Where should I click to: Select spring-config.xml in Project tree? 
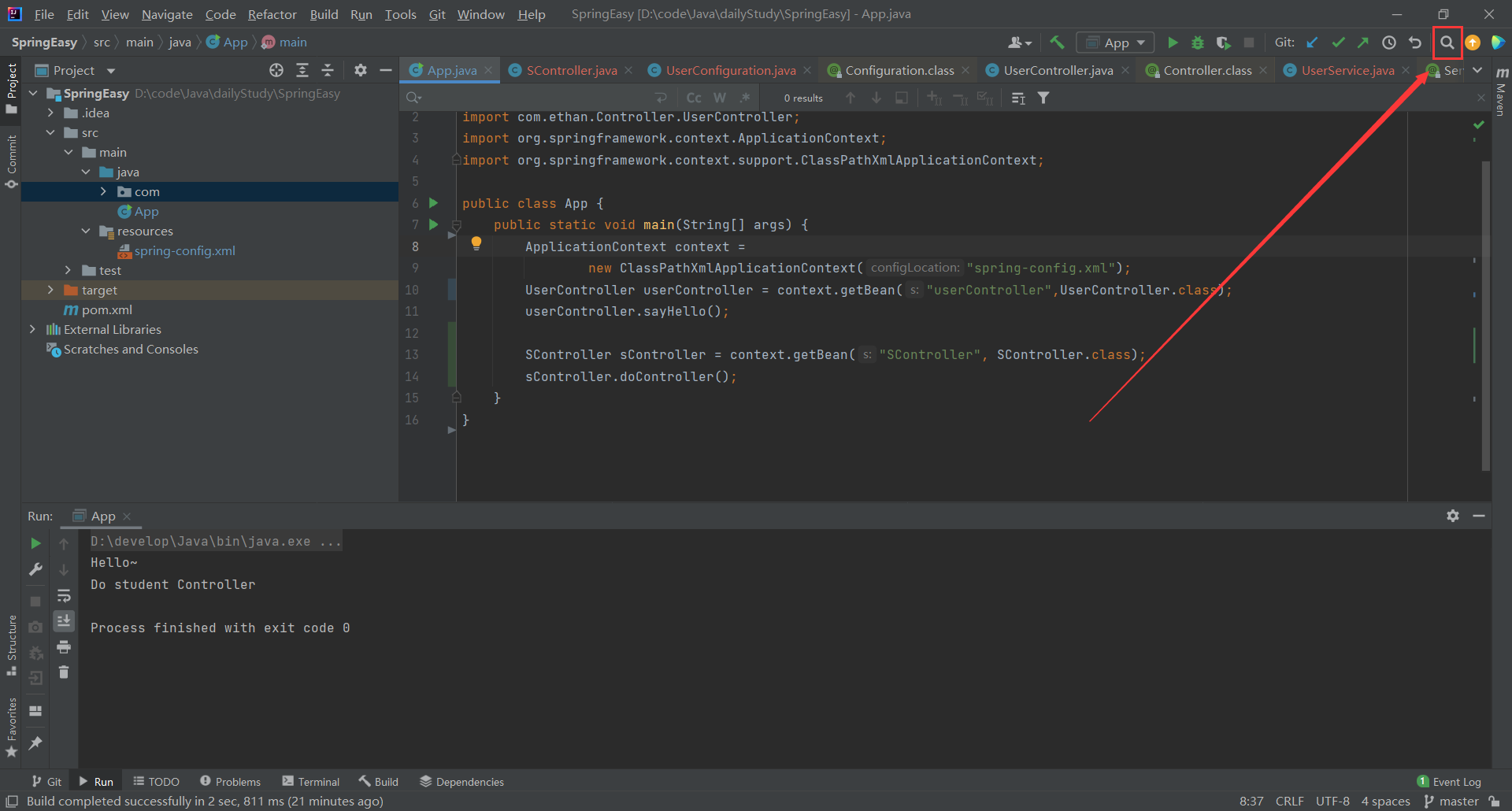[184, 250]
